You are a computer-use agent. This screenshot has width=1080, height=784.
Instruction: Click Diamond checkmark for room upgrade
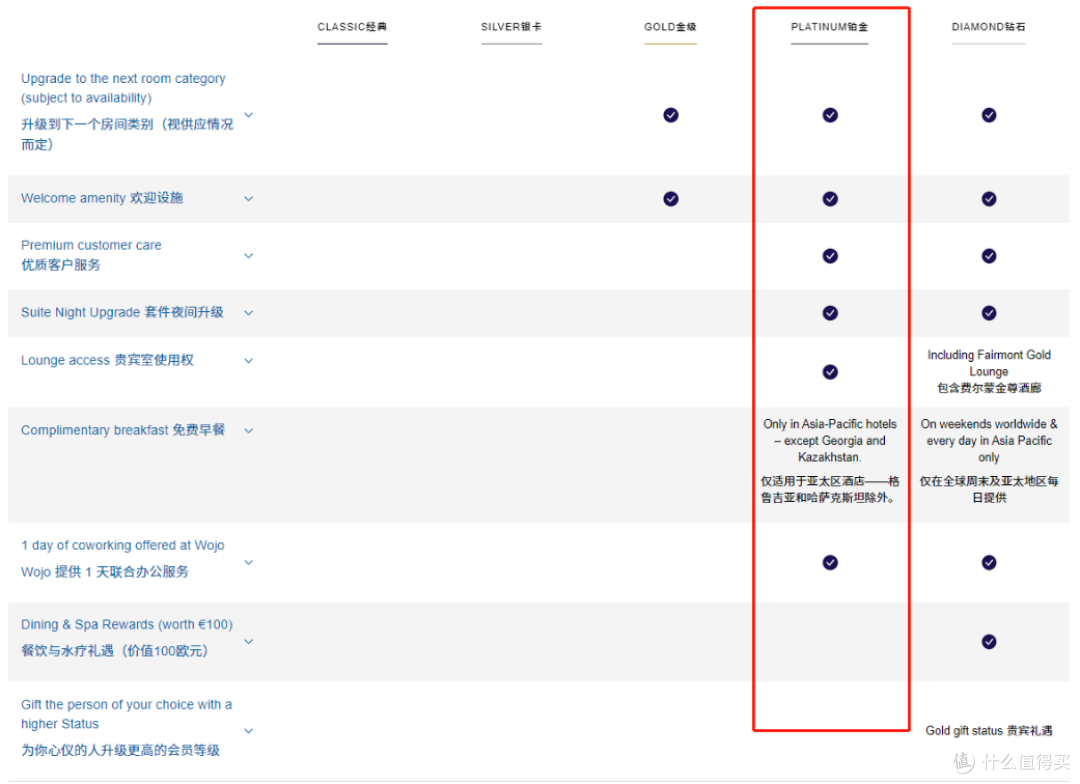[x=989, y=115]
